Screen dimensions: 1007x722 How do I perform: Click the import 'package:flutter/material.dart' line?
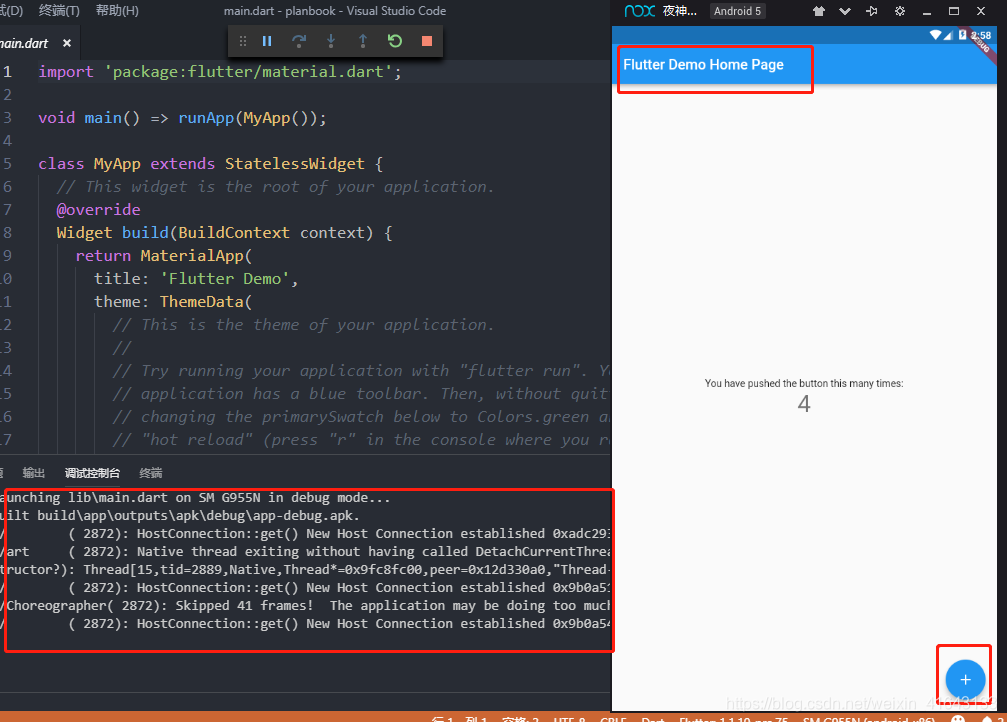[220, 72]
